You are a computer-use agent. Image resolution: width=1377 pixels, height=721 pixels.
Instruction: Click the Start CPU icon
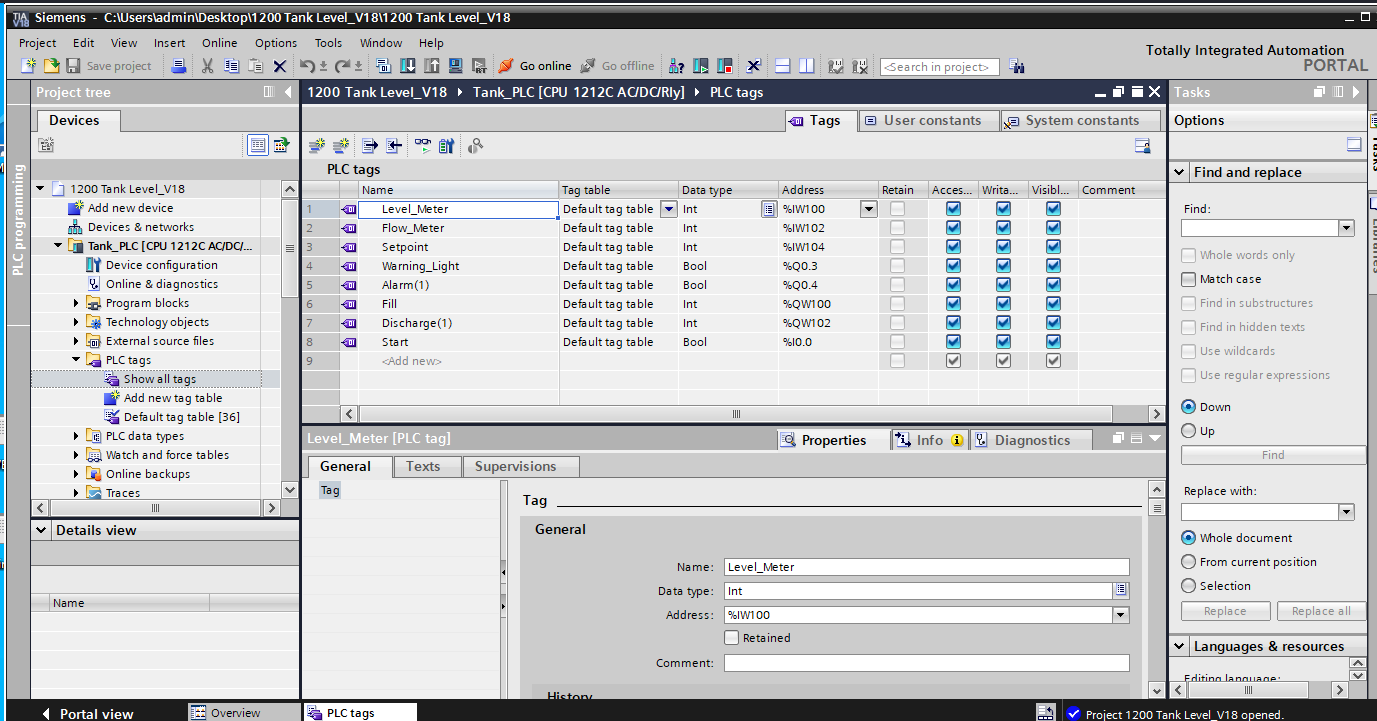[x=701, y=66]
